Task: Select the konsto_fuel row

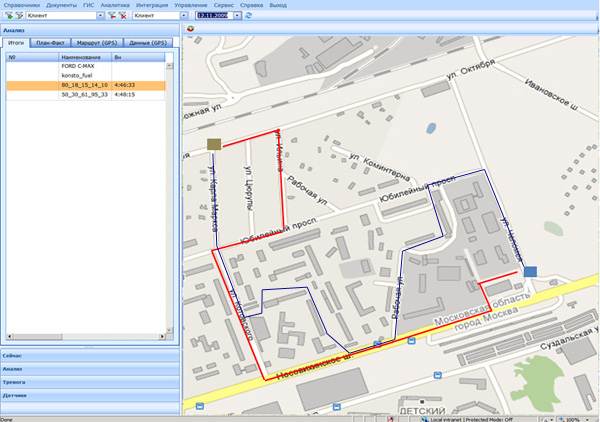Action: click(86, 75)
